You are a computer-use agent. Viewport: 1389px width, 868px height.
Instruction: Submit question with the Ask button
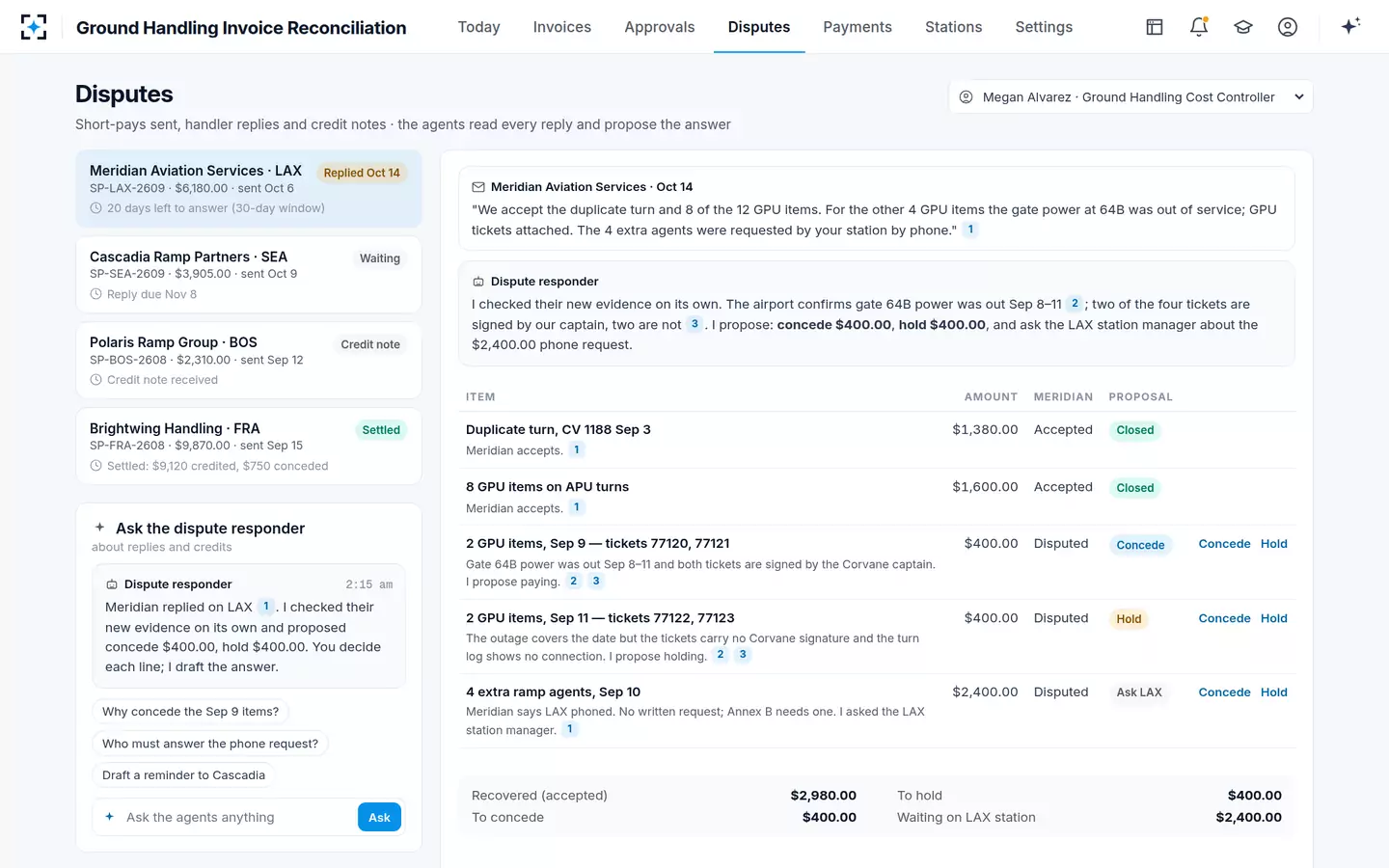coord(379,817)
